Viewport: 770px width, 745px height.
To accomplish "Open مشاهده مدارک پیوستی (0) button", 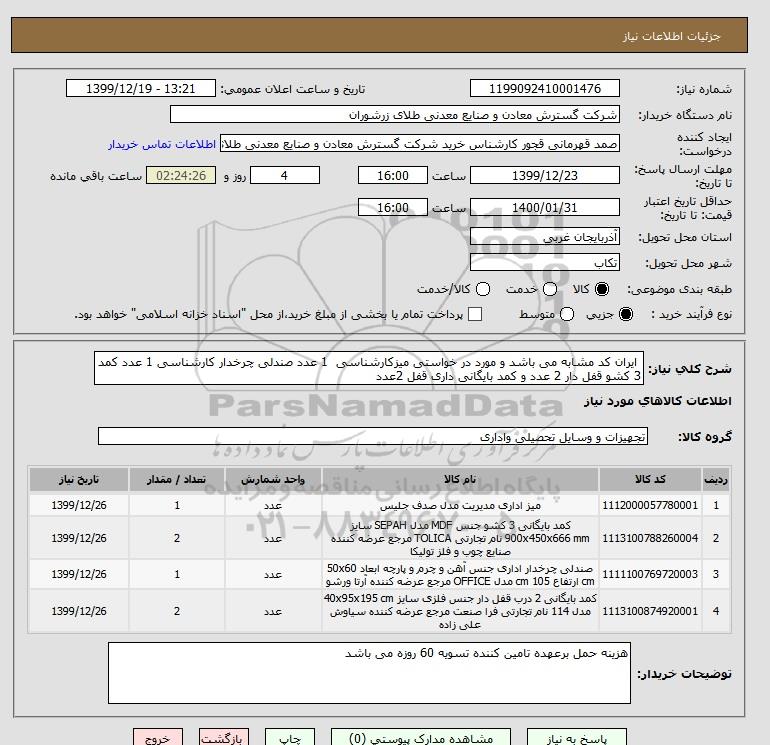I will click(421, 738).
